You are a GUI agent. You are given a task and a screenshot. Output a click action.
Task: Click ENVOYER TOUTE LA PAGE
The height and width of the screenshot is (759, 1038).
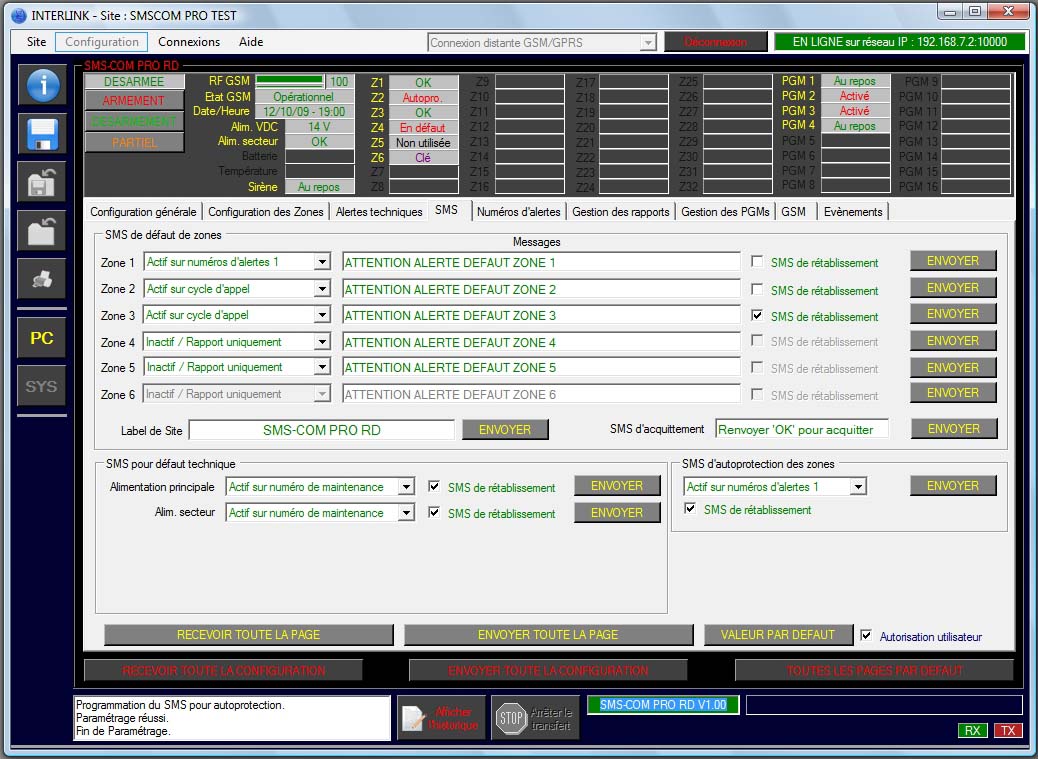click(x=548, y=635)
